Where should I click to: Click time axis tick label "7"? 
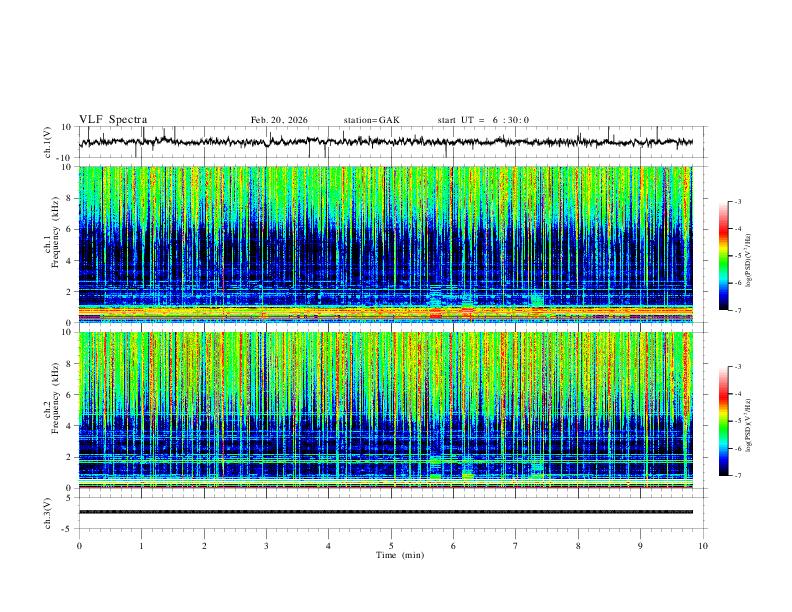[516, 546]
